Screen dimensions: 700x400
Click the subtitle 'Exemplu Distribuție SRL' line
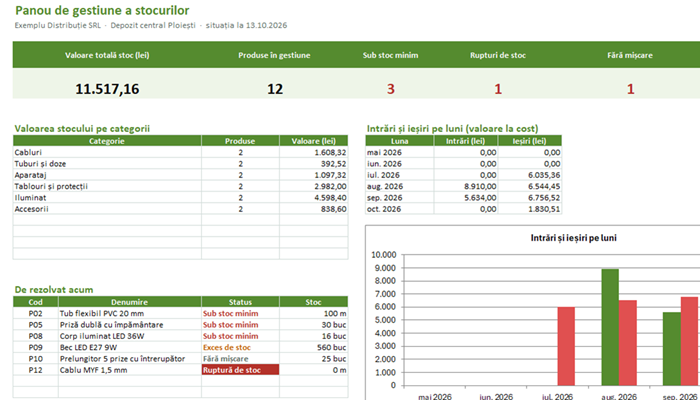151,25
